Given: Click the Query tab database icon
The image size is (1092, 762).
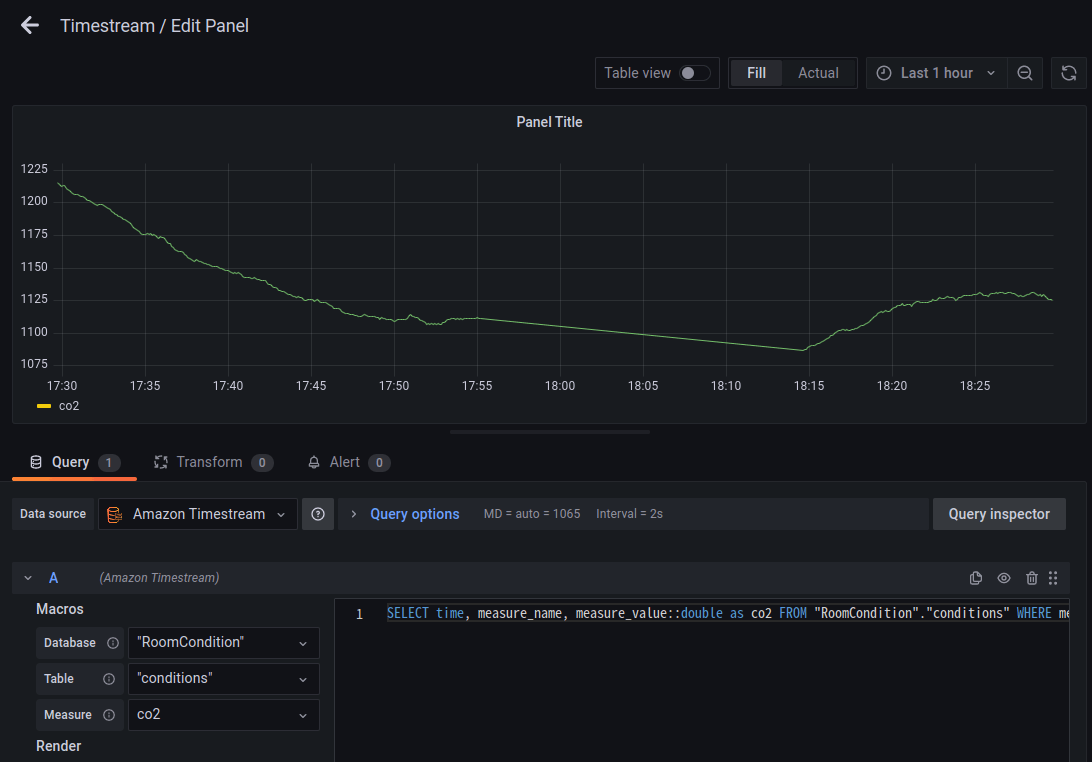Looking at the screenshot, I should (36, 462).
